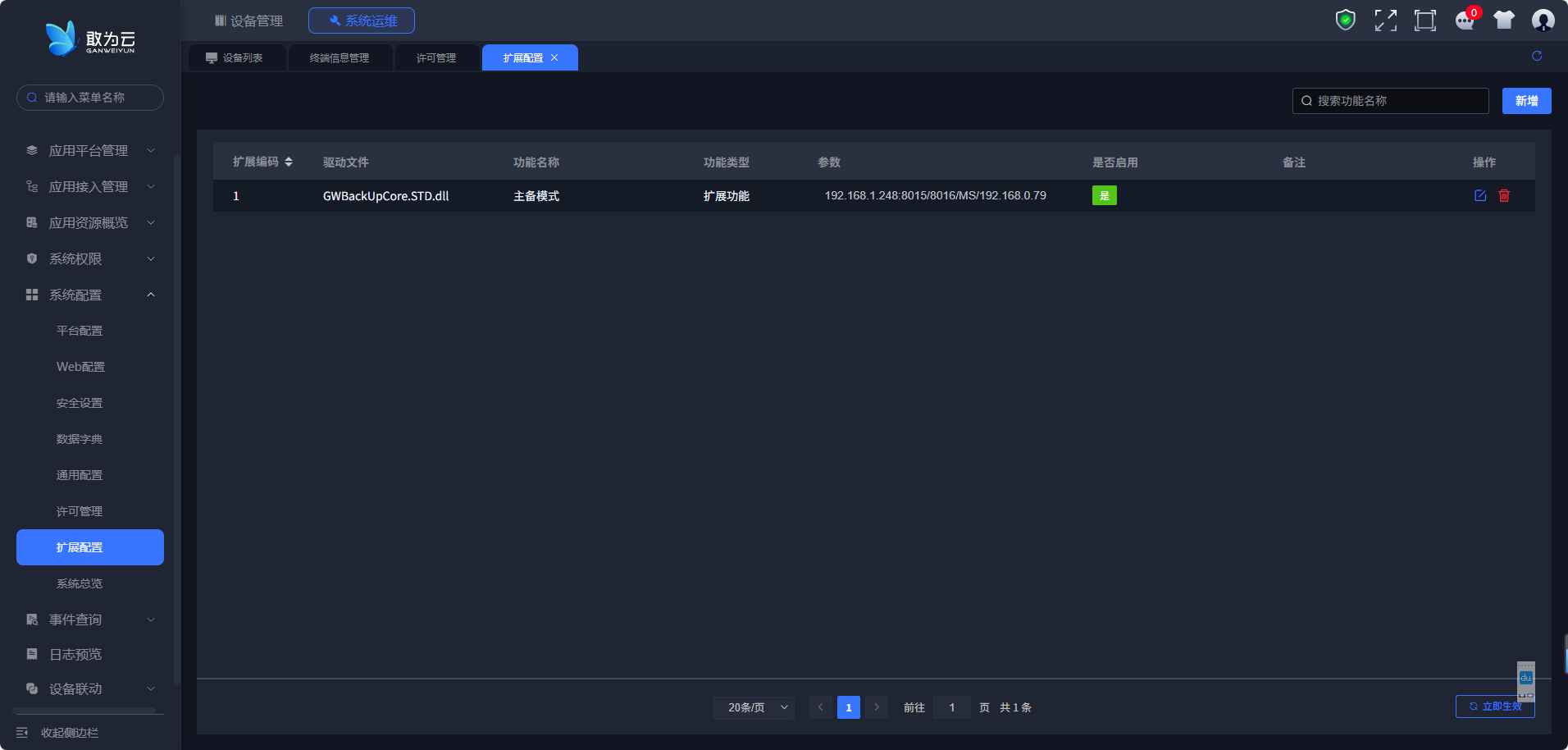The width and height of the screenshot is (1568, 750).
Task: Expand the 事件查询 menu
Action: (x=90, y=620)
